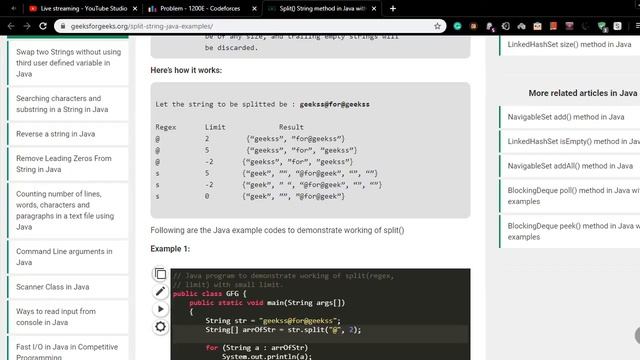640x360 pixels.
Task: Open Ways to read input from console
Action: (x=56, y=317)
